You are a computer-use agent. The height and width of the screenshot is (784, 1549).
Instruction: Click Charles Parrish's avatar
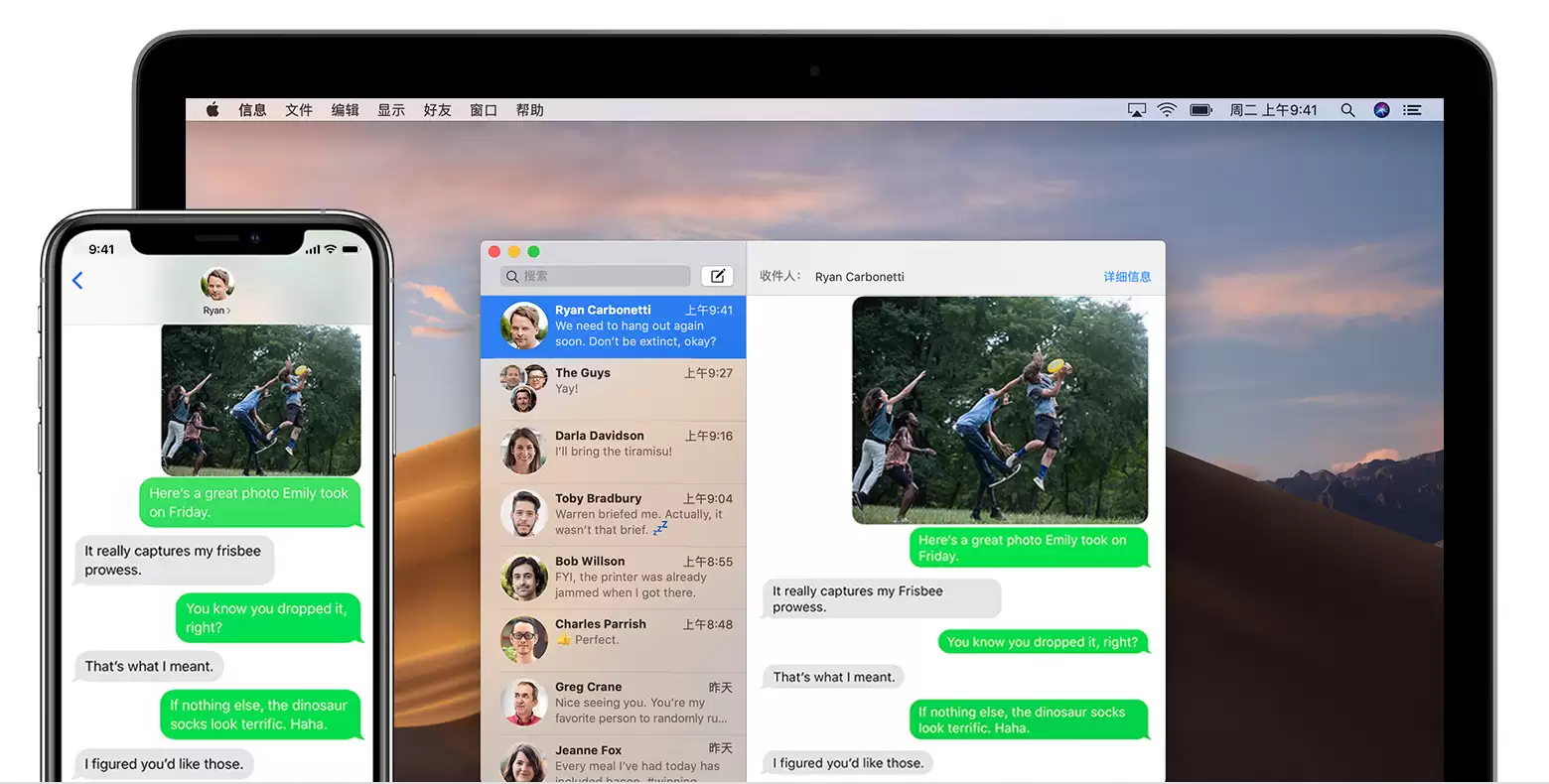pos(524,640)
